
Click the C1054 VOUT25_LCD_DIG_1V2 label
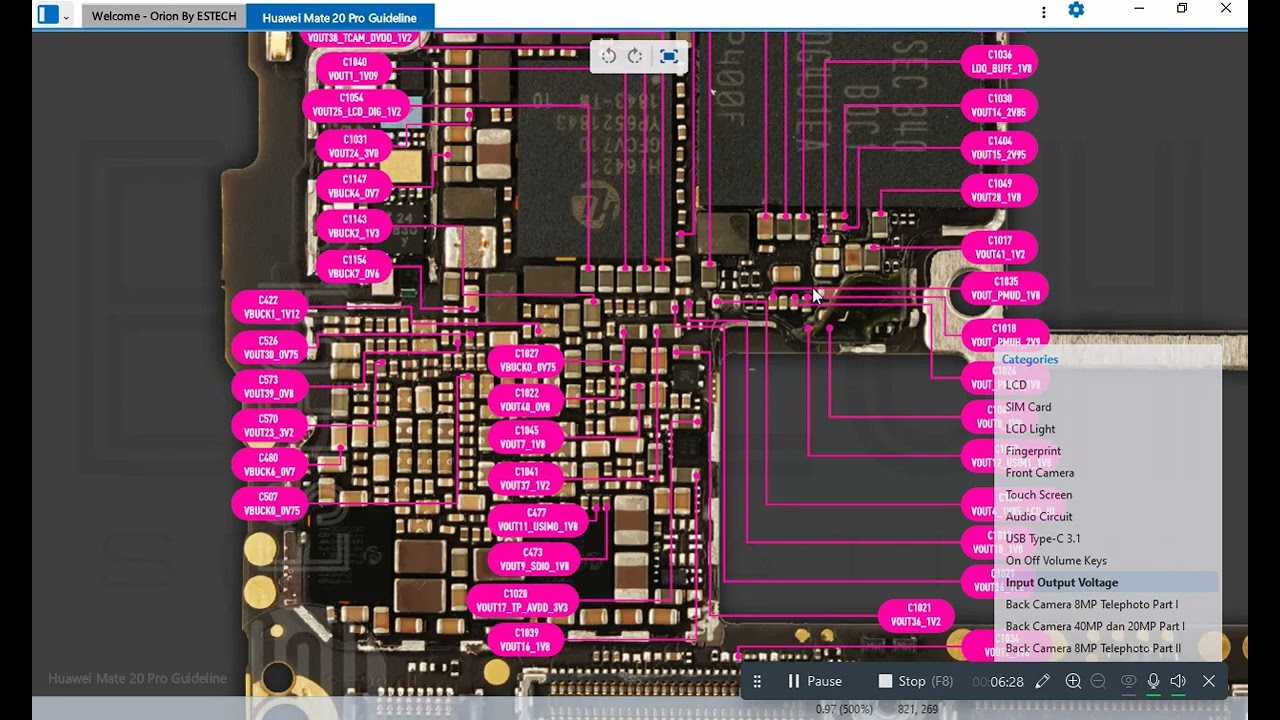click(x=357, y=105)
